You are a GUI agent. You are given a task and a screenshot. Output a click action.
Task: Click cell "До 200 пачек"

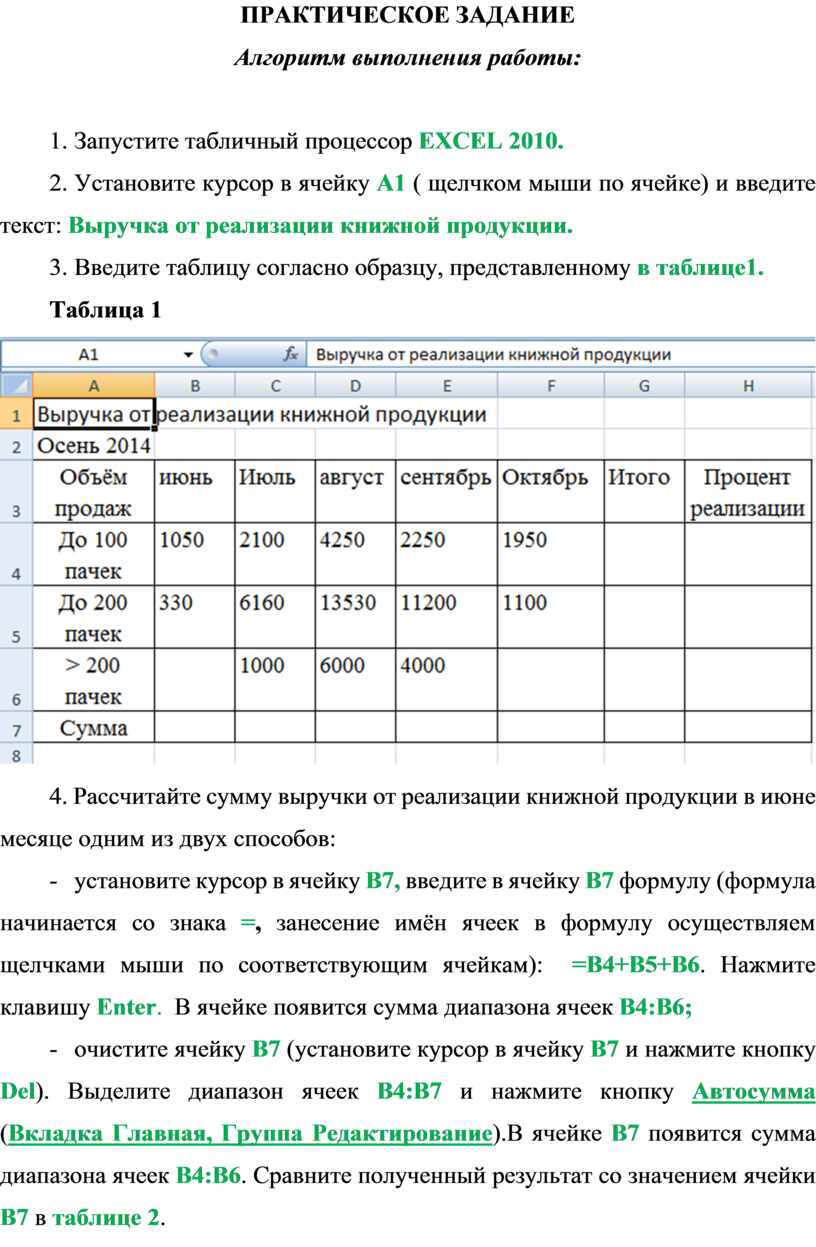pos(94,617)
